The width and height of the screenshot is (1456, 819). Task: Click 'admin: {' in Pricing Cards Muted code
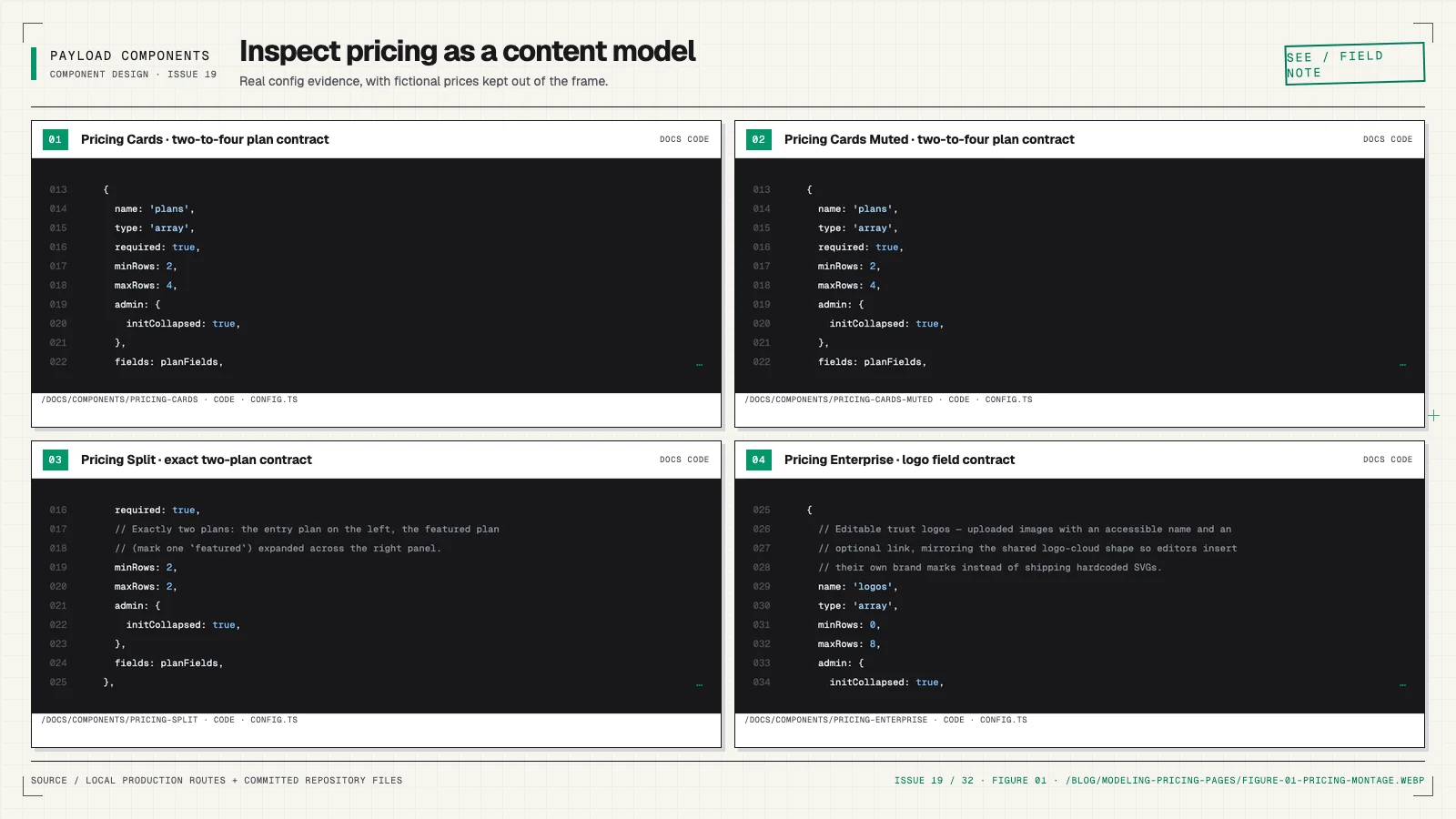(x=841, y=305)
